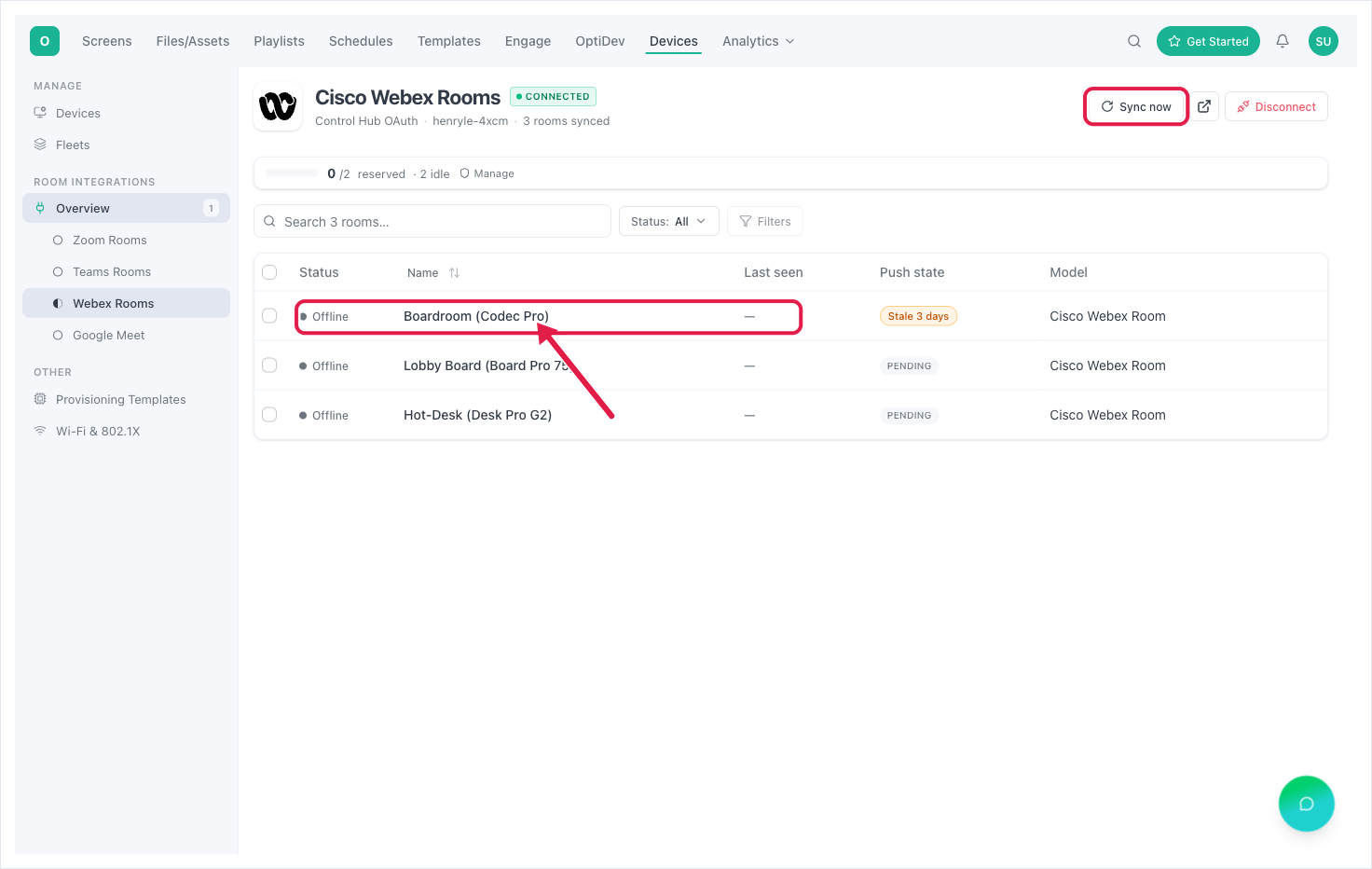This screenshot has width=1372, height=869.
Task: Open the Filters button
Action: 764,221
